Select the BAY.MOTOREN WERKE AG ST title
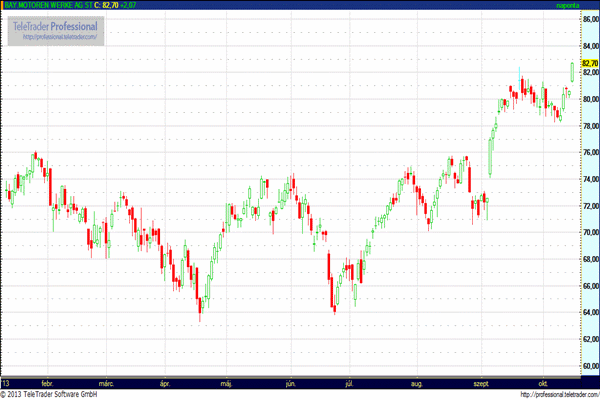Image resolution: width=600 pixels, height=400 pixels. 45,5
